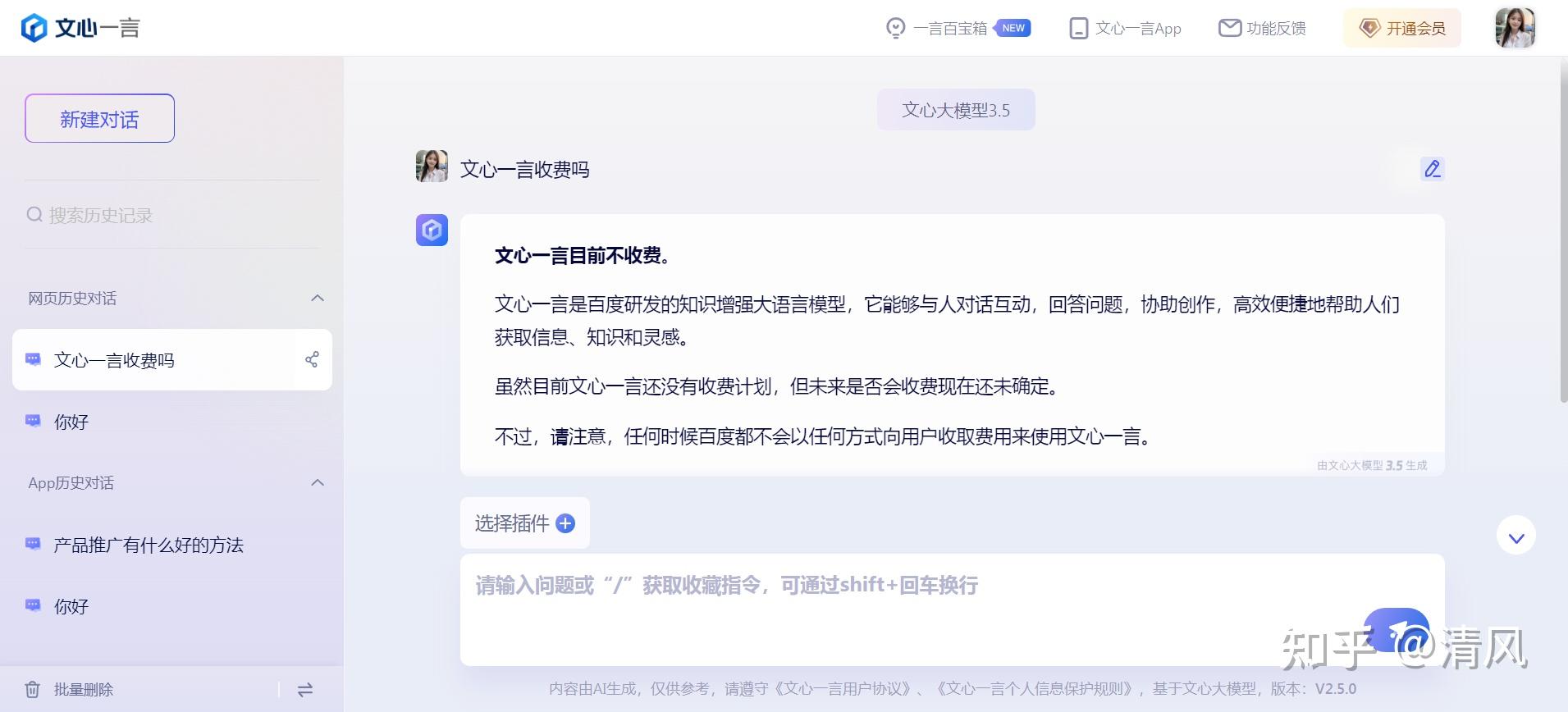
Task: Click 批量删除 at the sidebar bottom
Action: pos(84,690)
